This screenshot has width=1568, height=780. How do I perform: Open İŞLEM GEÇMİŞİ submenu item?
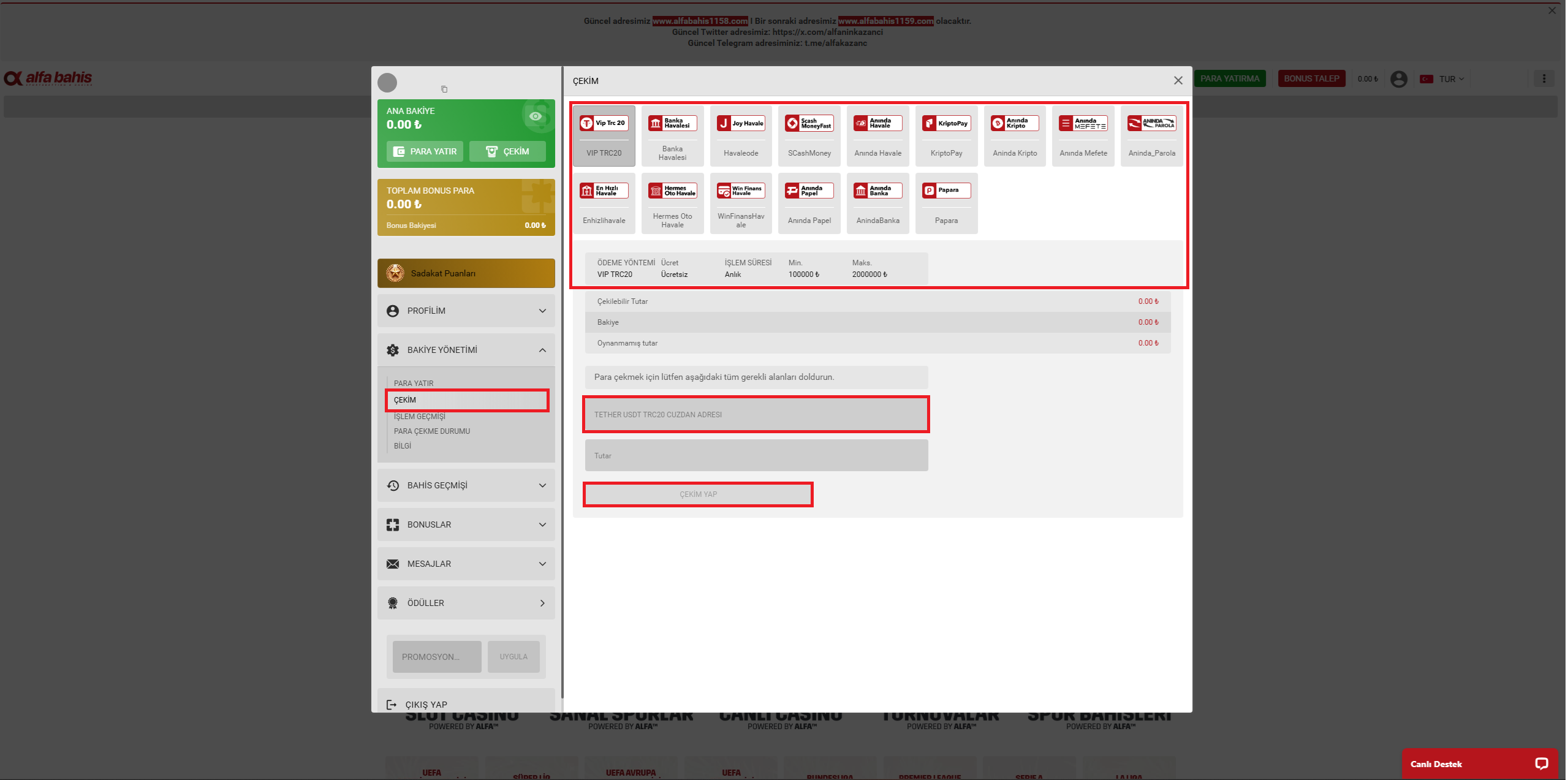(x=420, y=417)
